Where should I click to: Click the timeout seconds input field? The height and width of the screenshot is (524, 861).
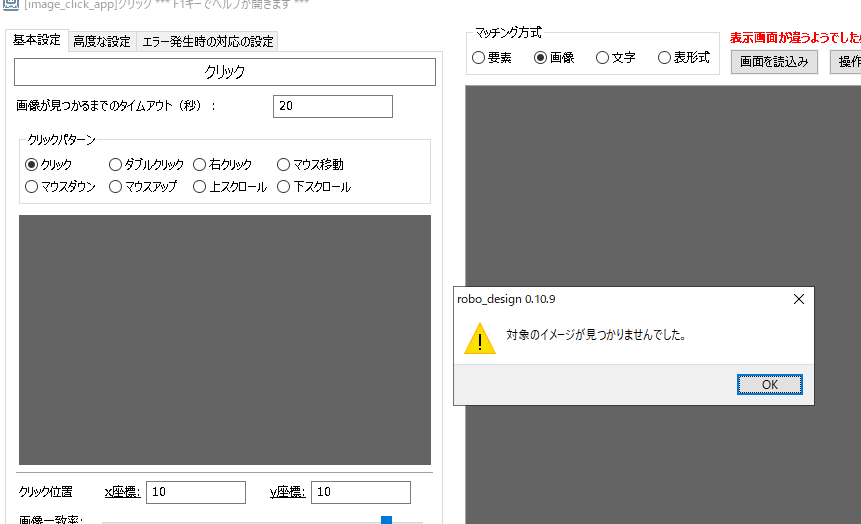tap(332, 106)
